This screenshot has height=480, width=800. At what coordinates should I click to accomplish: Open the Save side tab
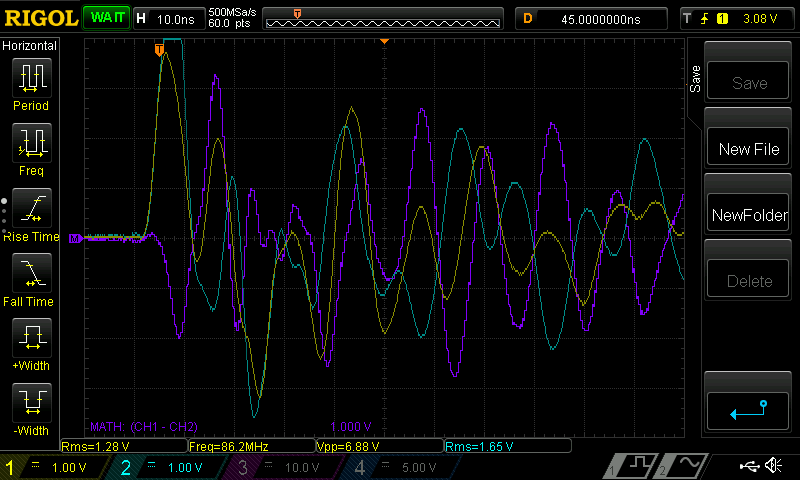694,79
